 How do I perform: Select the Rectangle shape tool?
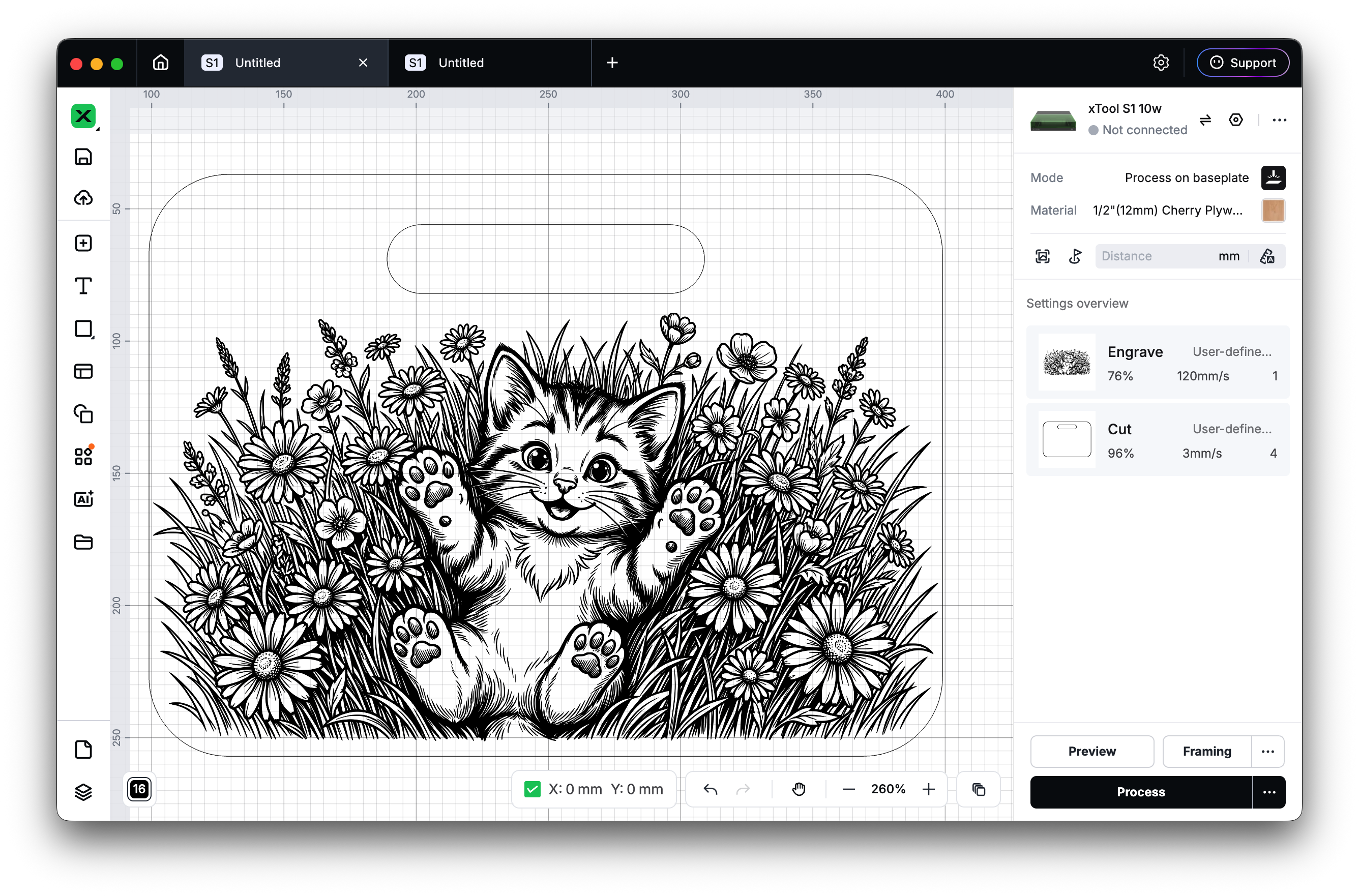[x=83, y=328]
